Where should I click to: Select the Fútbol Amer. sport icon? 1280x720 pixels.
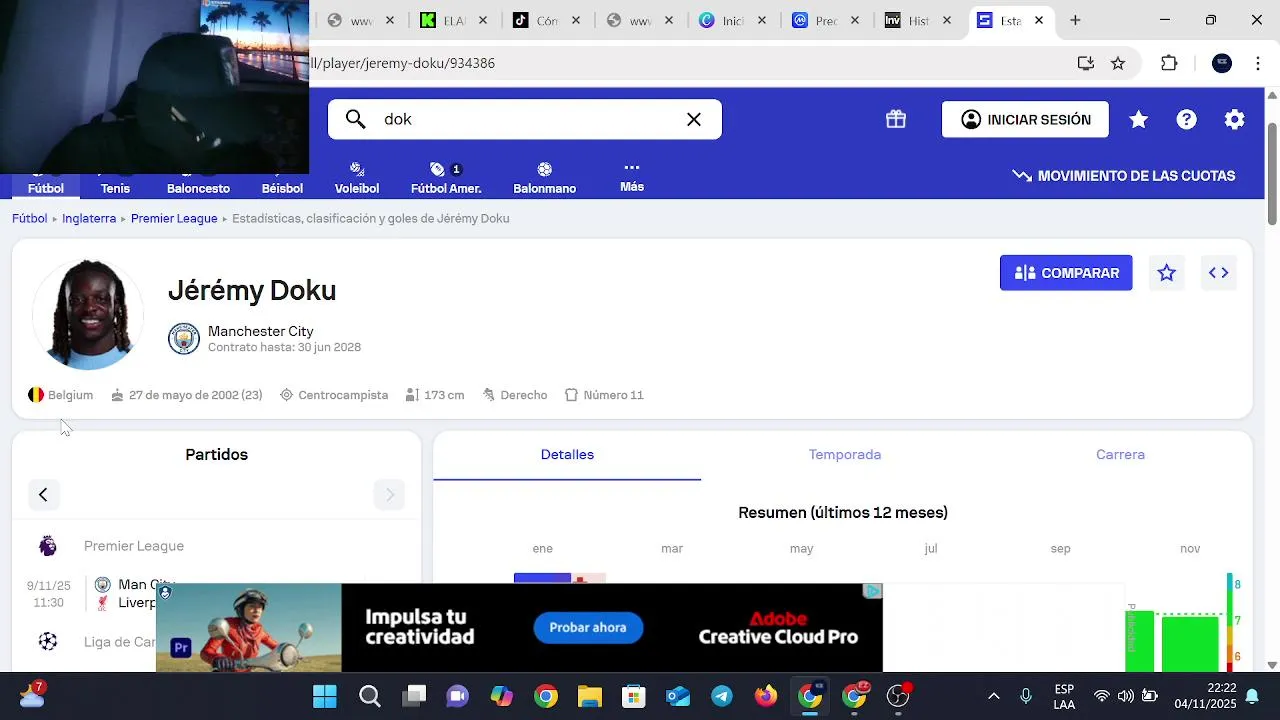[x=437, y=169]
